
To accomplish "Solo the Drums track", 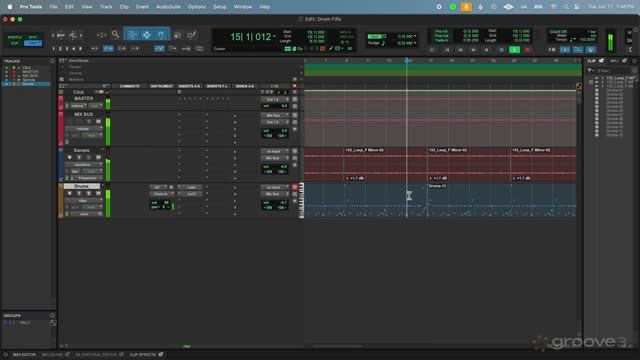I will pyautogui.click(x=89, y=193).
